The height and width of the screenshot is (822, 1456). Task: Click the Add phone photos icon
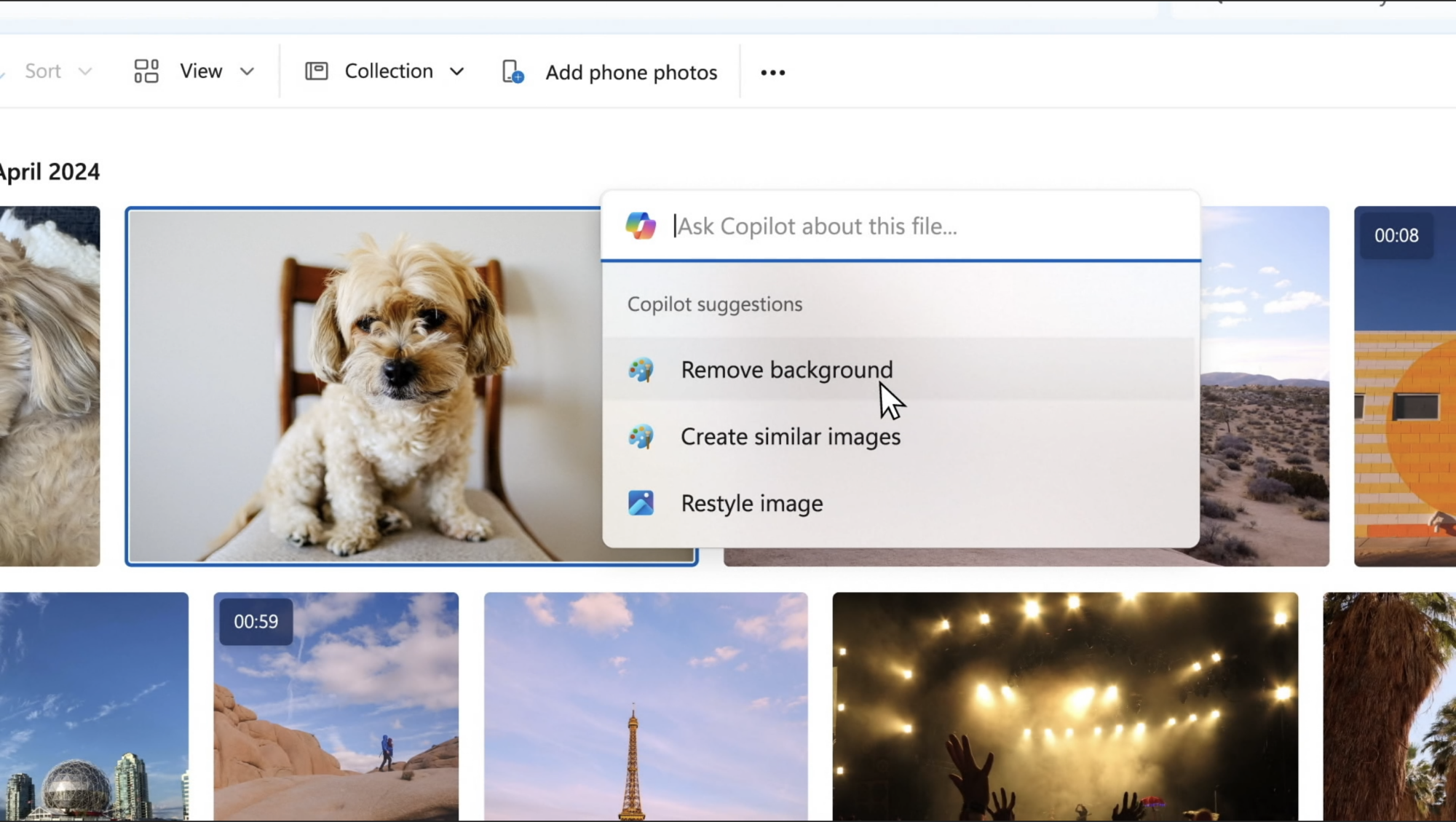[x=512, y=71]
